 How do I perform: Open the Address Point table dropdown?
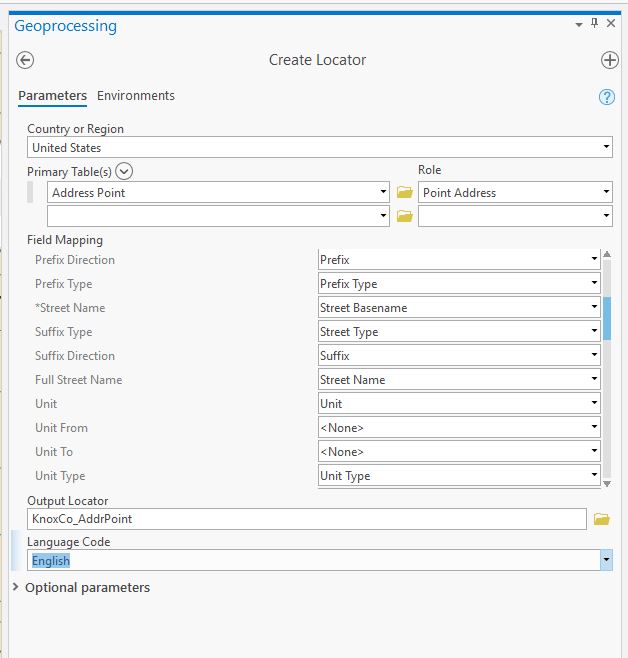click(x=384, y=192)
